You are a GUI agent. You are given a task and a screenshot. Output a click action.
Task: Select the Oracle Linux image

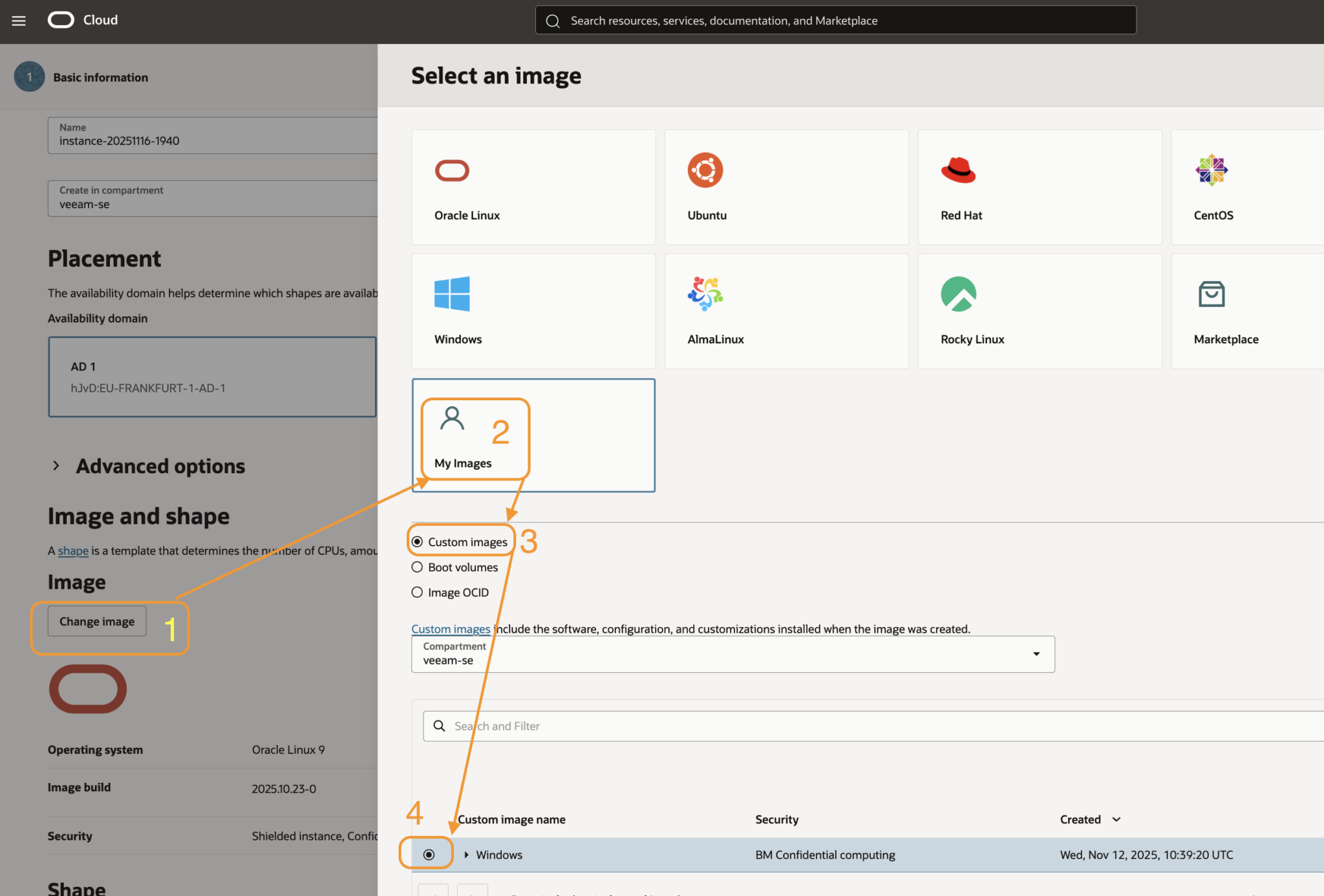click(x=533, y=187)
